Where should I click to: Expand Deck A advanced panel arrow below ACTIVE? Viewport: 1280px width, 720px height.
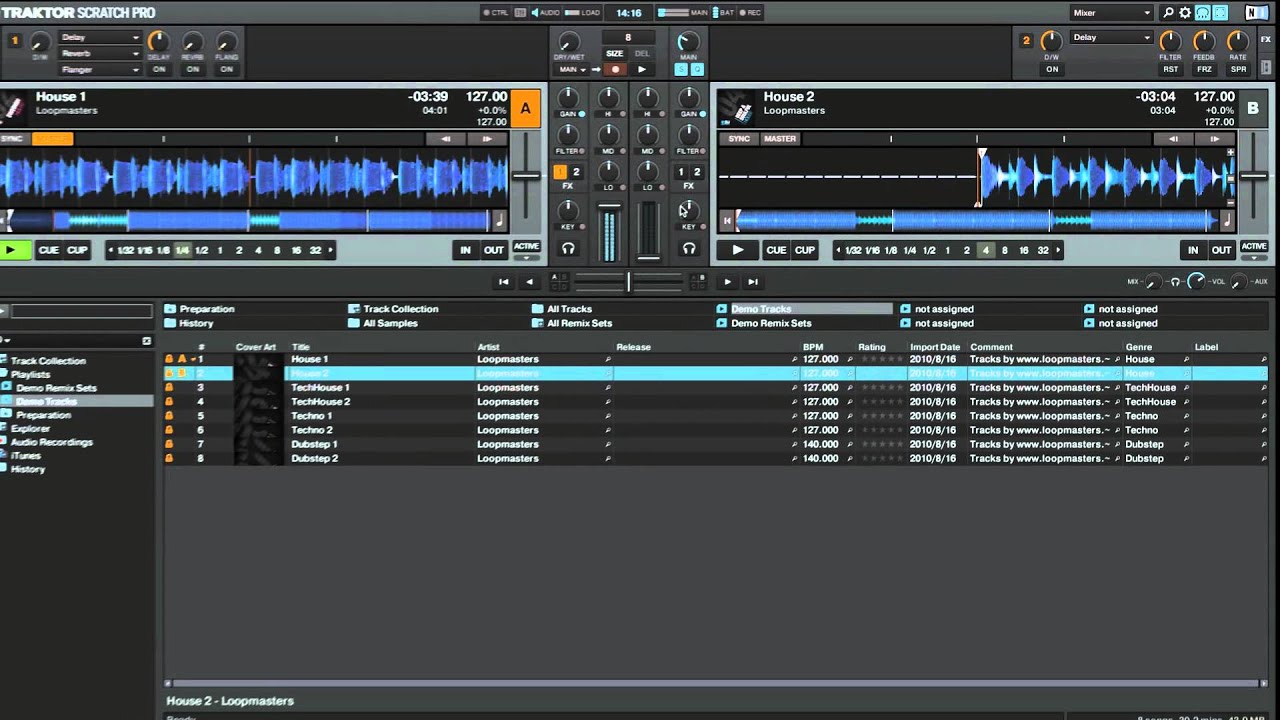click(525, 259)
